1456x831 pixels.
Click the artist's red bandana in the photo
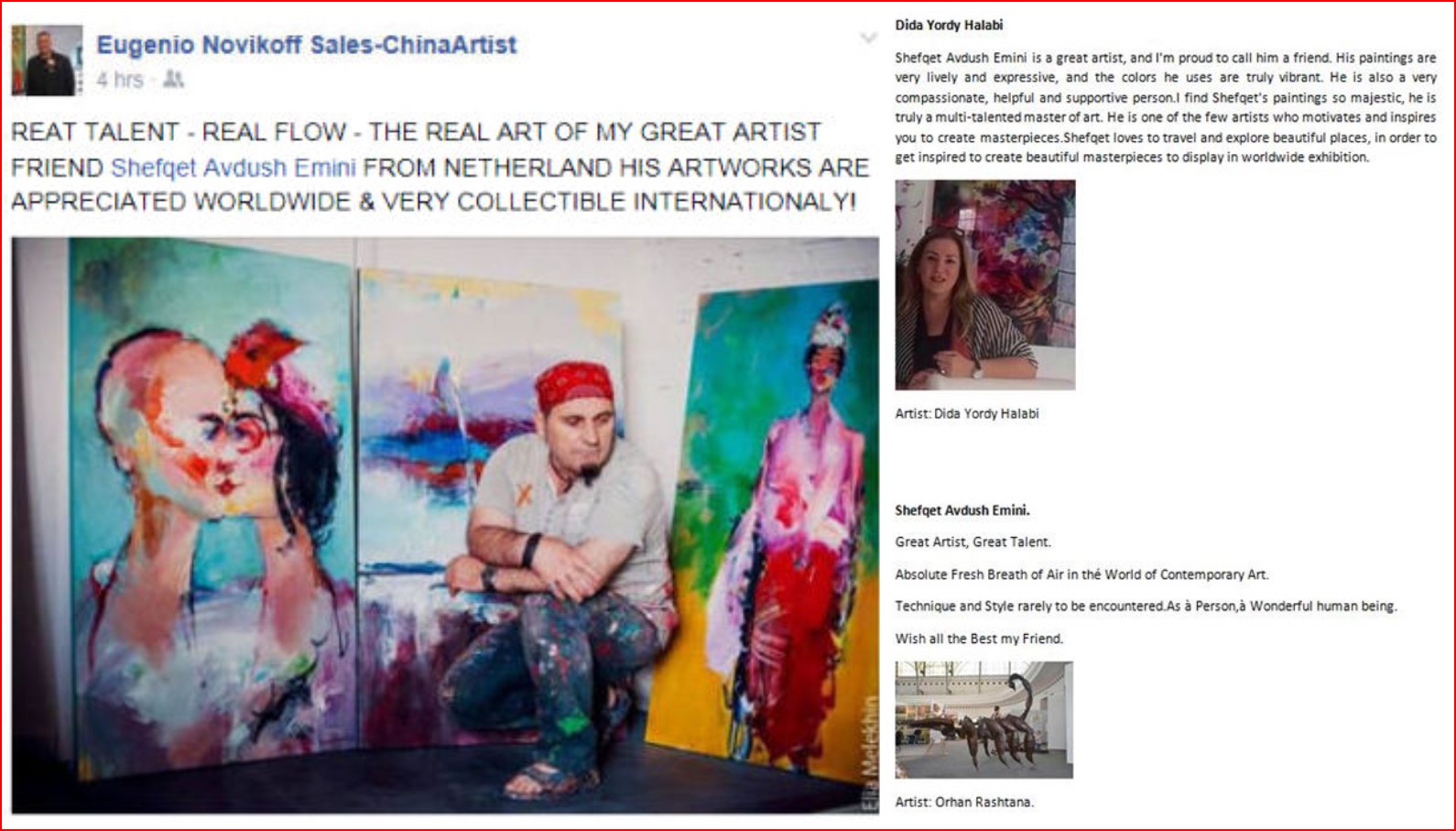tap(574, 383)
